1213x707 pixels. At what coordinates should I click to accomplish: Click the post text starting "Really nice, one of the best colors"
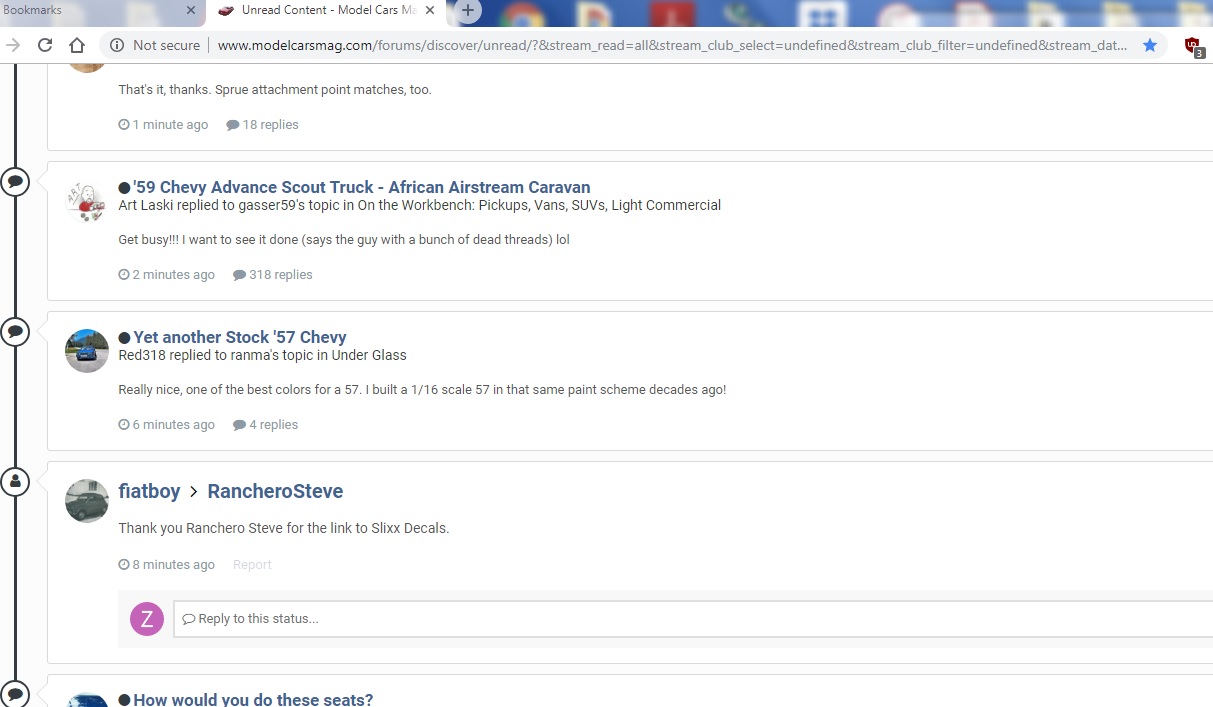tap(422, 390)
